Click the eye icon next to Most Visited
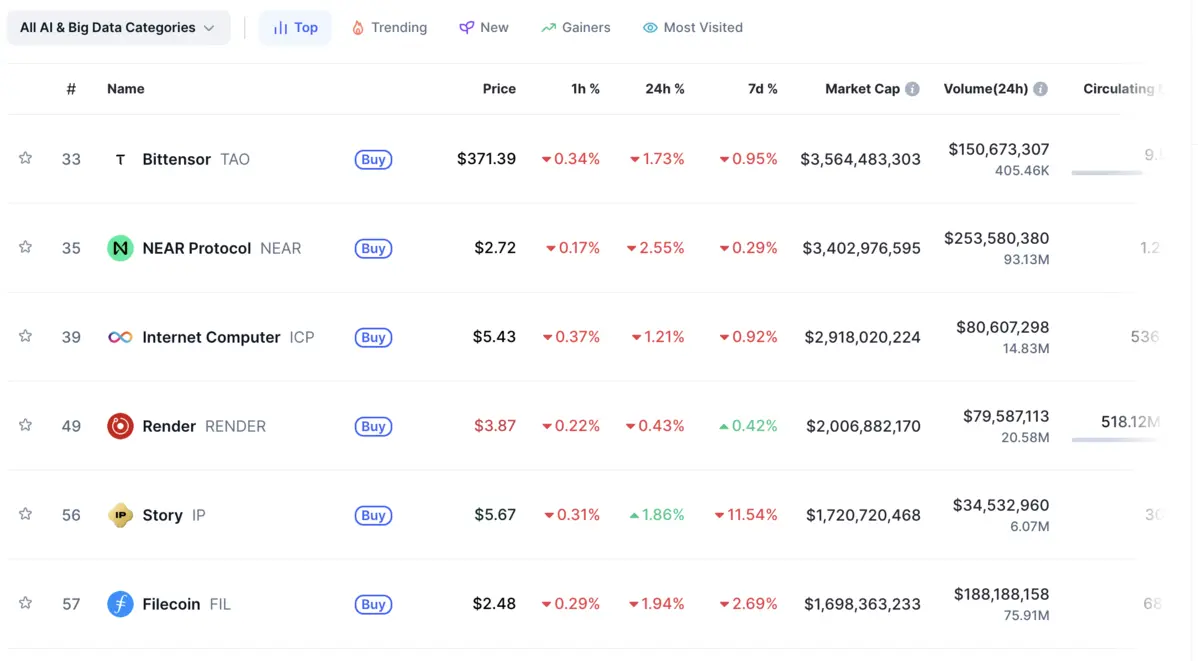This screenshot has height=661, width=1198. 650,27
